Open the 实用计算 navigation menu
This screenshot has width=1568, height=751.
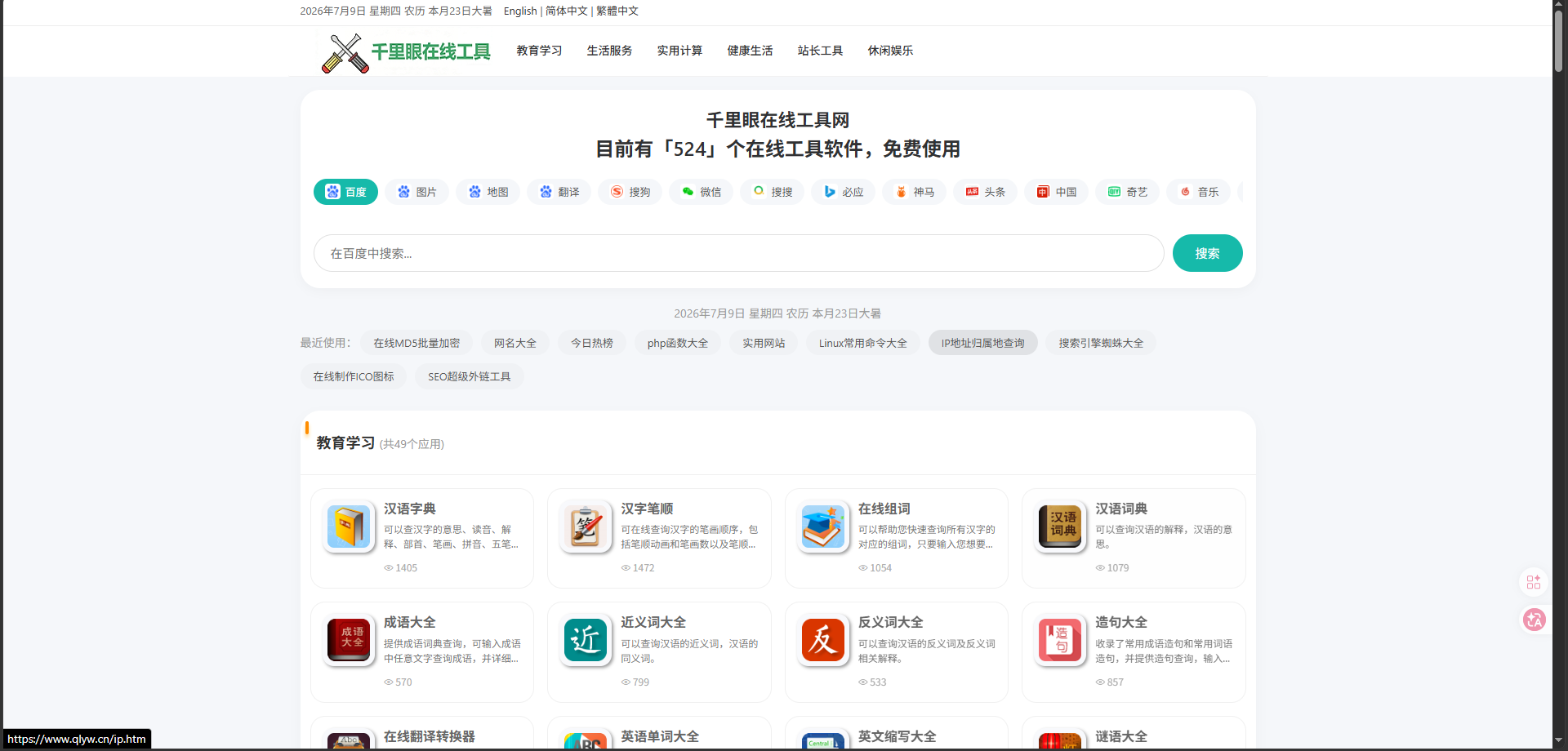click(x=679, y=51)
